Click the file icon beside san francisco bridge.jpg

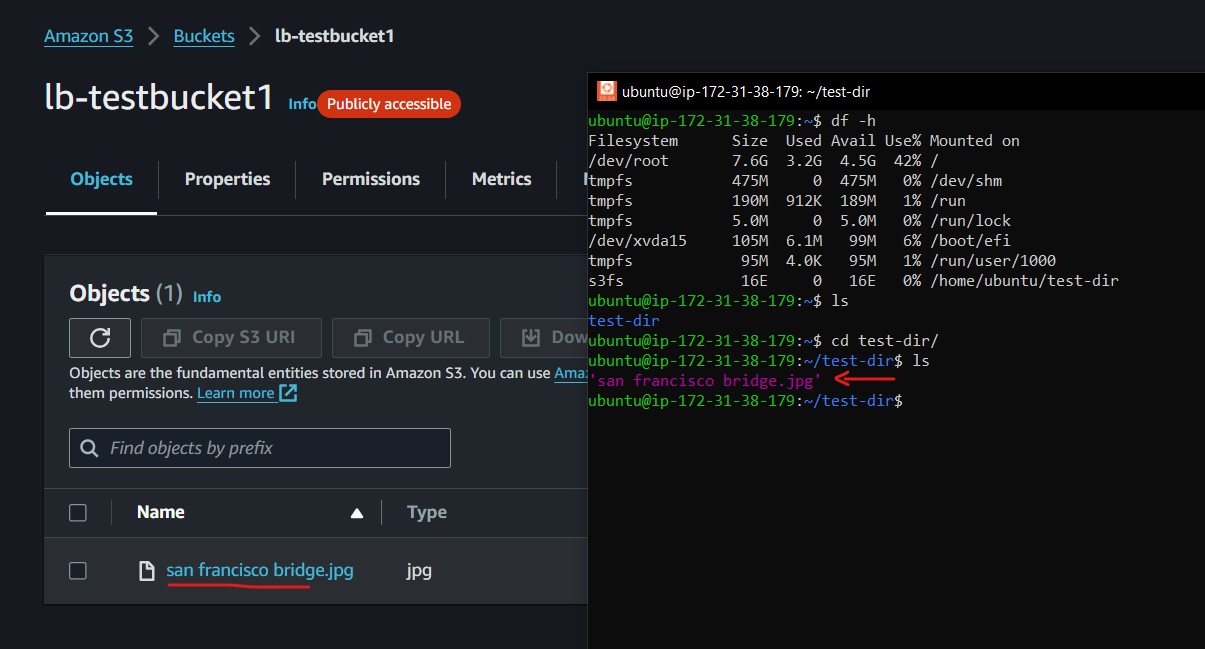click(146, 569)
